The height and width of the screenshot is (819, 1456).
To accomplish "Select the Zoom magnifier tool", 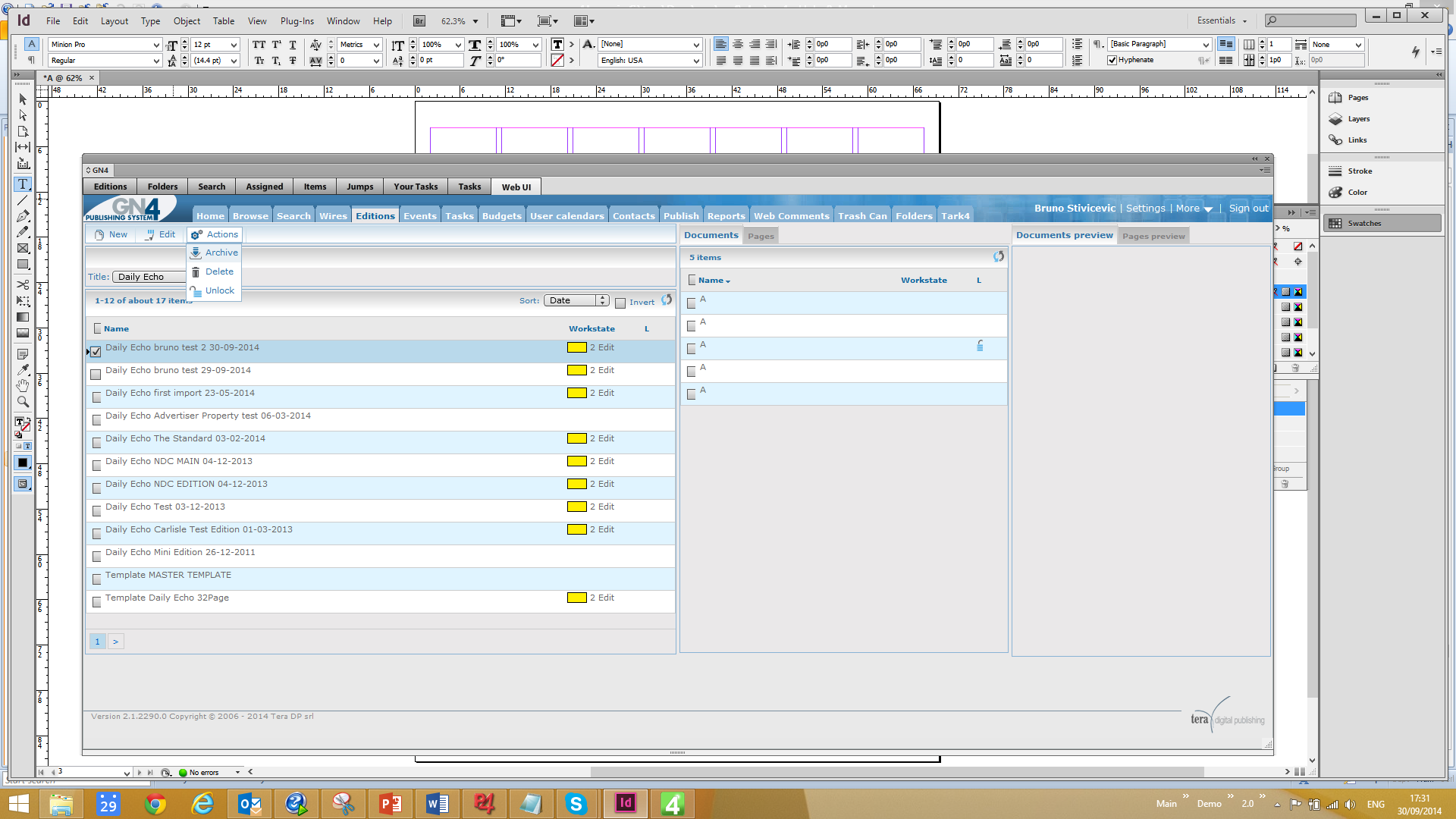I will (23, 401).
